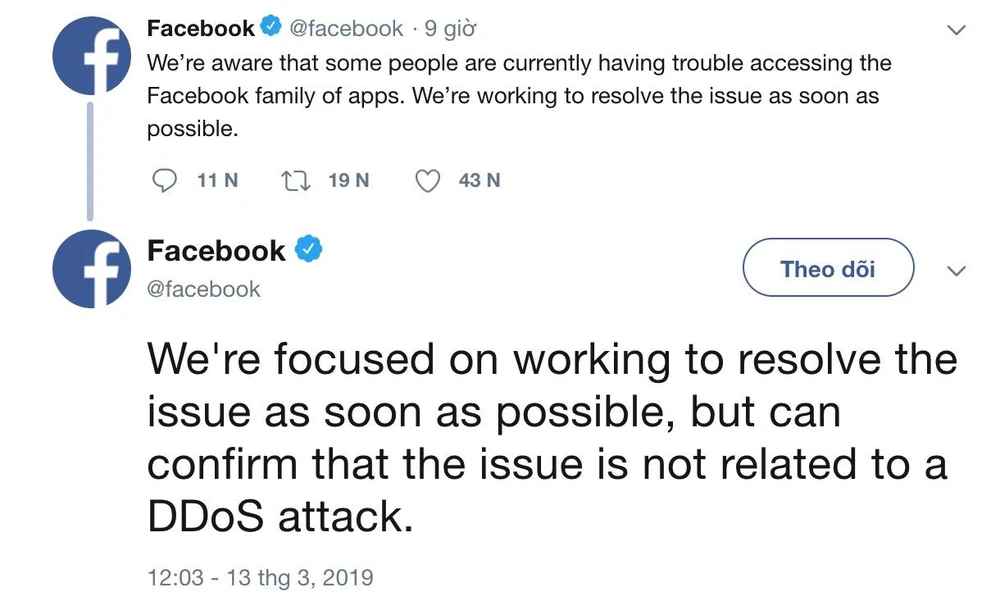This screenshot has width=1000, height=610.
Task: Like the tweet with the heart icon
Action: coord(428,181)
